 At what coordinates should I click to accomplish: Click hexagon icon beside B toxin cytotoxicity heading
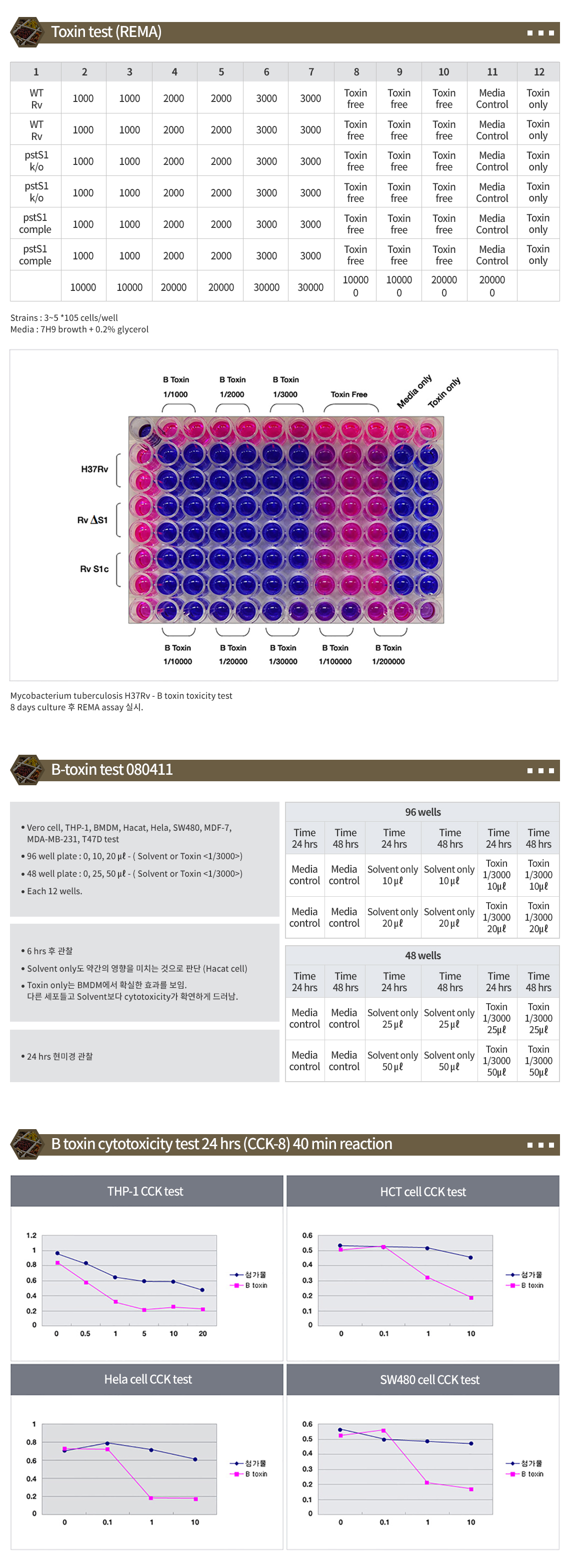(x=27, y=1144)
